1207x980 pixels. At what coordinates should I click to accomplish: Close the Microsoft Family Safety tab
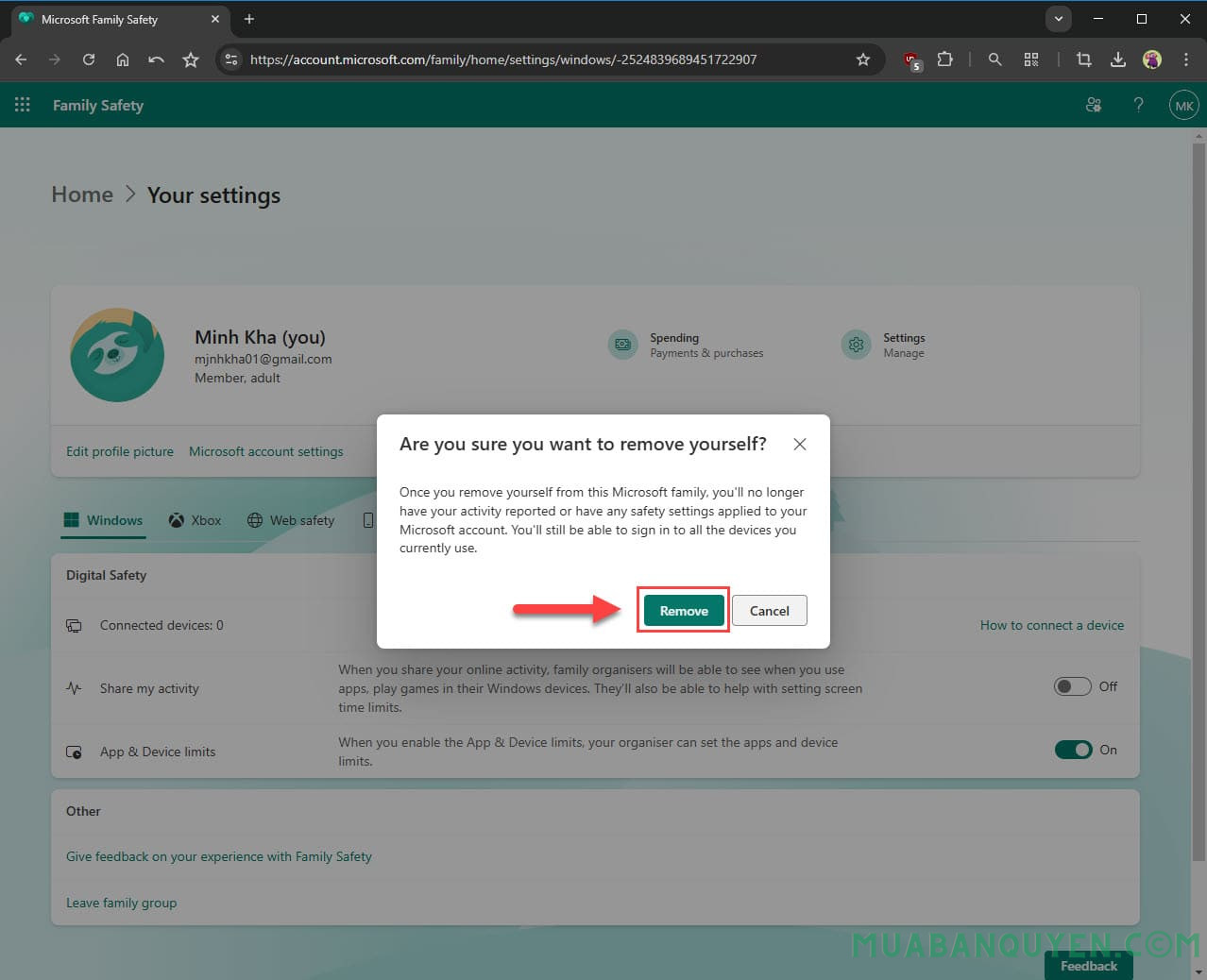(x=215, y=19)
